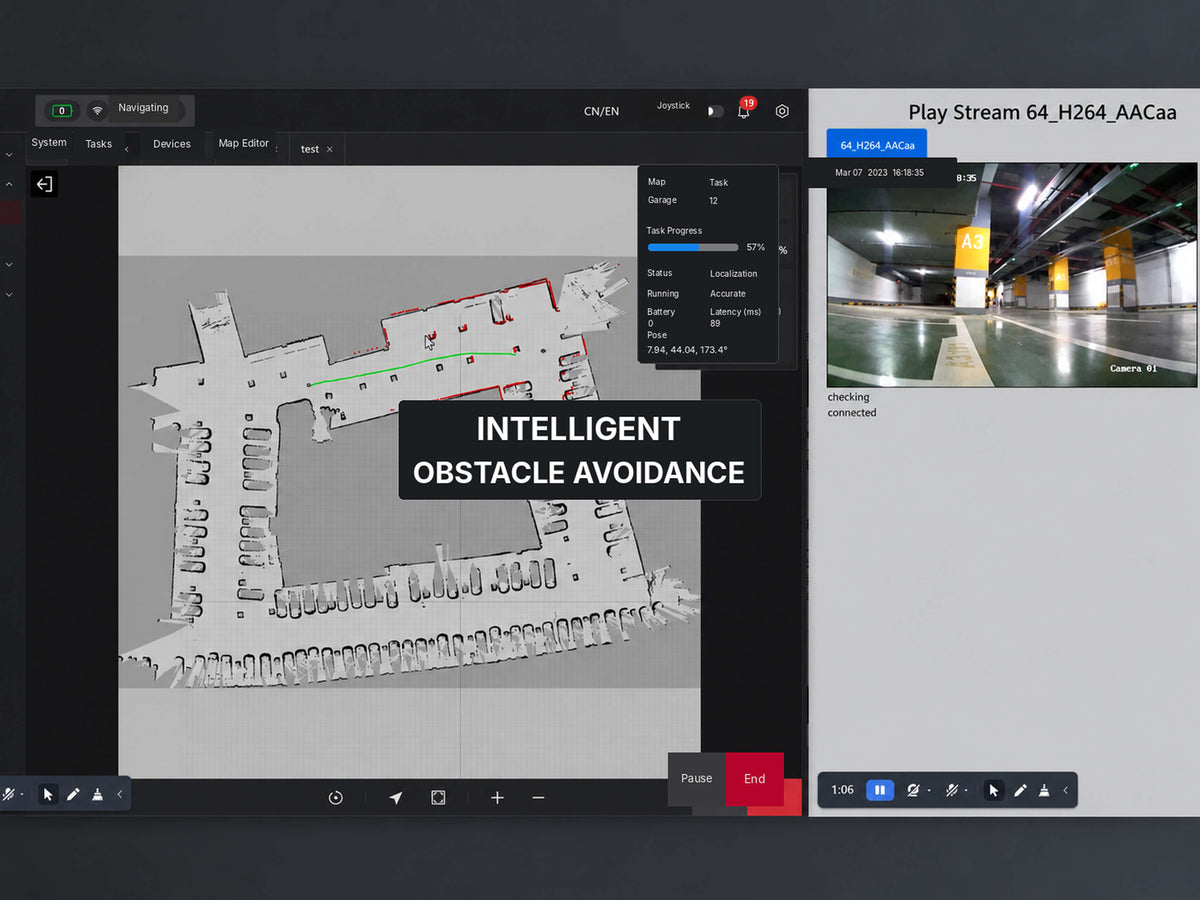This screenshot has height=900, width=1200.
Task: Click the Task Progress bar at 57%
Action: [x=693, y=247]
